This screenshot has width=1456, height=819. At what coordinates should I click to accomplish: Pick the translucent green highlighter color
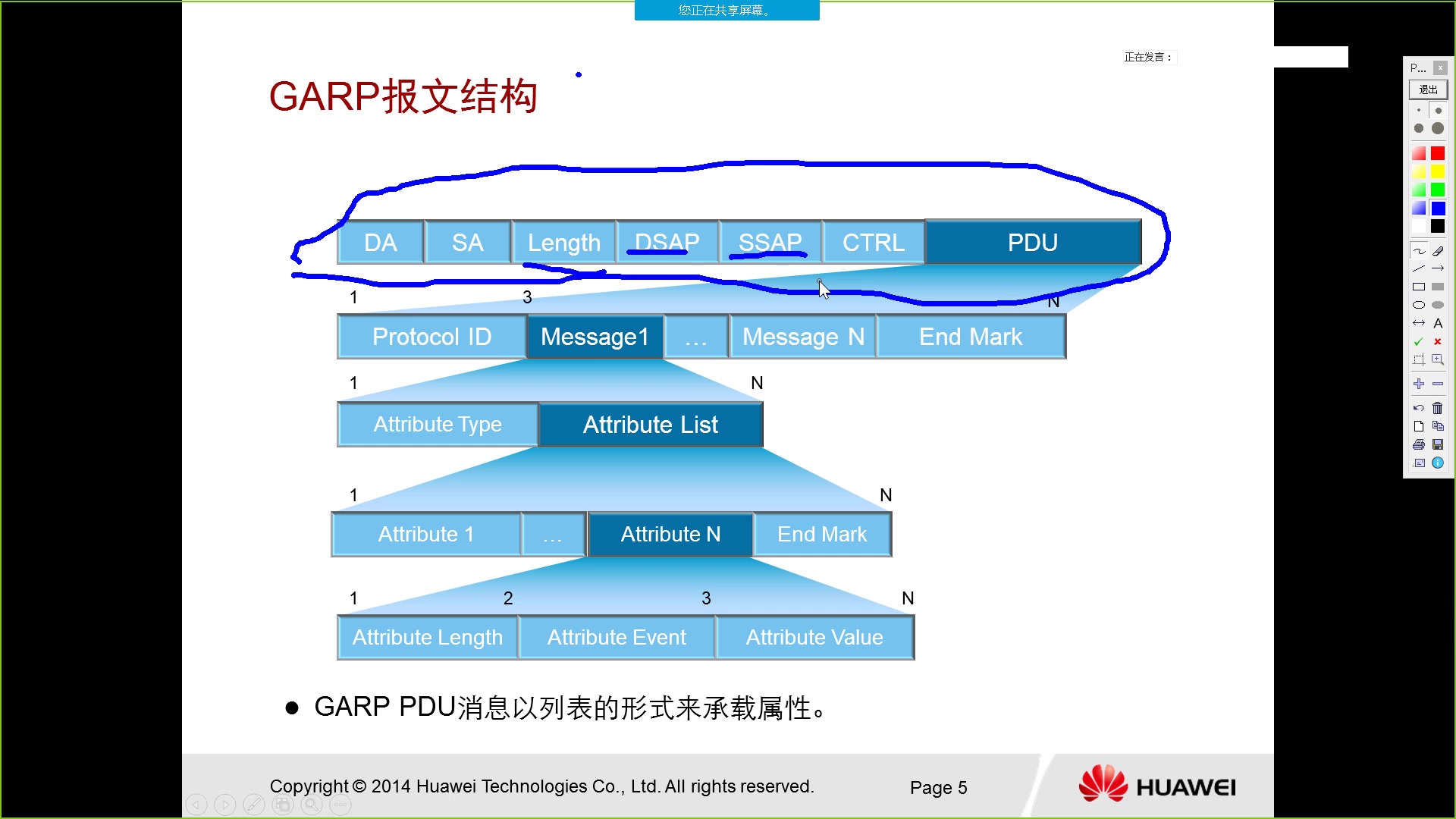1419,190
